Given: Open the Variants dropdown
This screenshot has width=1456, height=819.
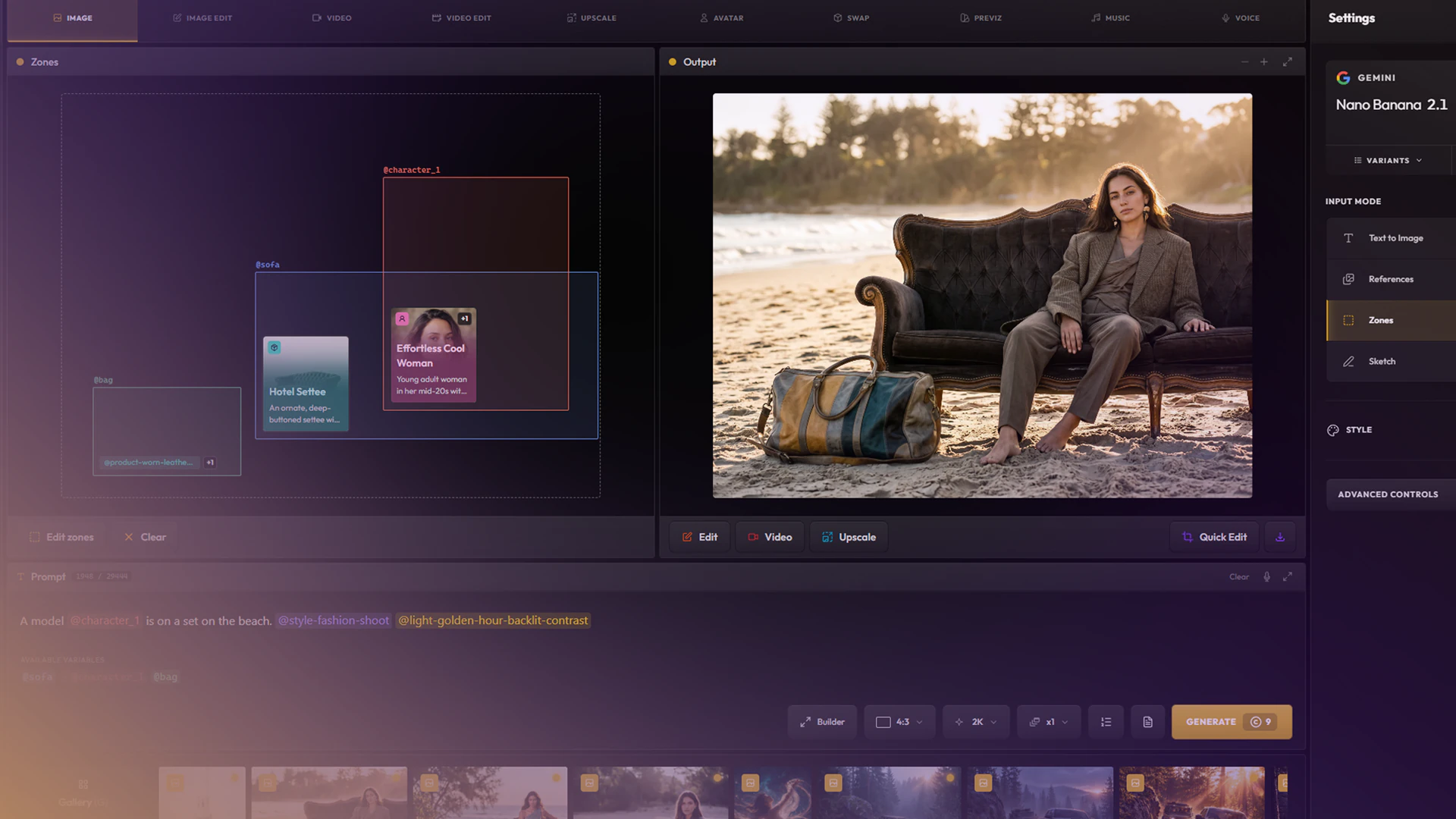Looking at the screenshot, I should [1389, 161].
